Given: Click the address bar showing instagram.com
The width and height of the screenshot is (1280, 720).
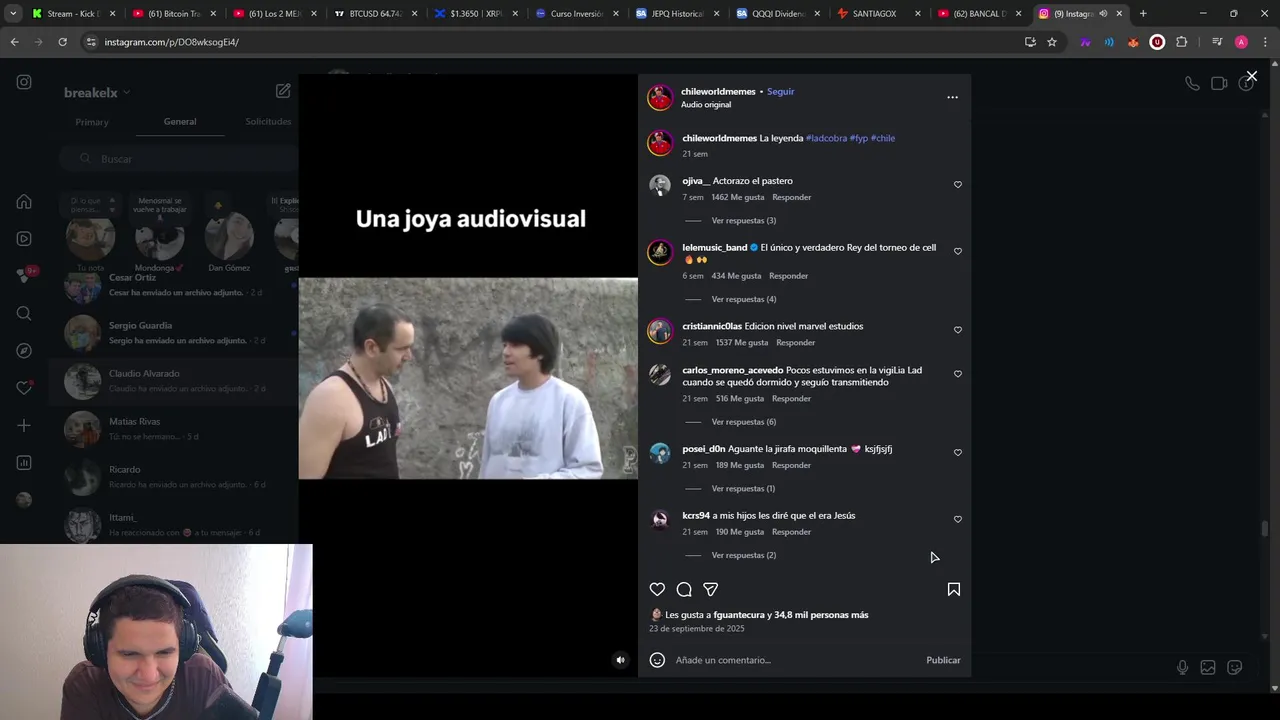Looking at the screenshot, I should click(x=550, y=42).
